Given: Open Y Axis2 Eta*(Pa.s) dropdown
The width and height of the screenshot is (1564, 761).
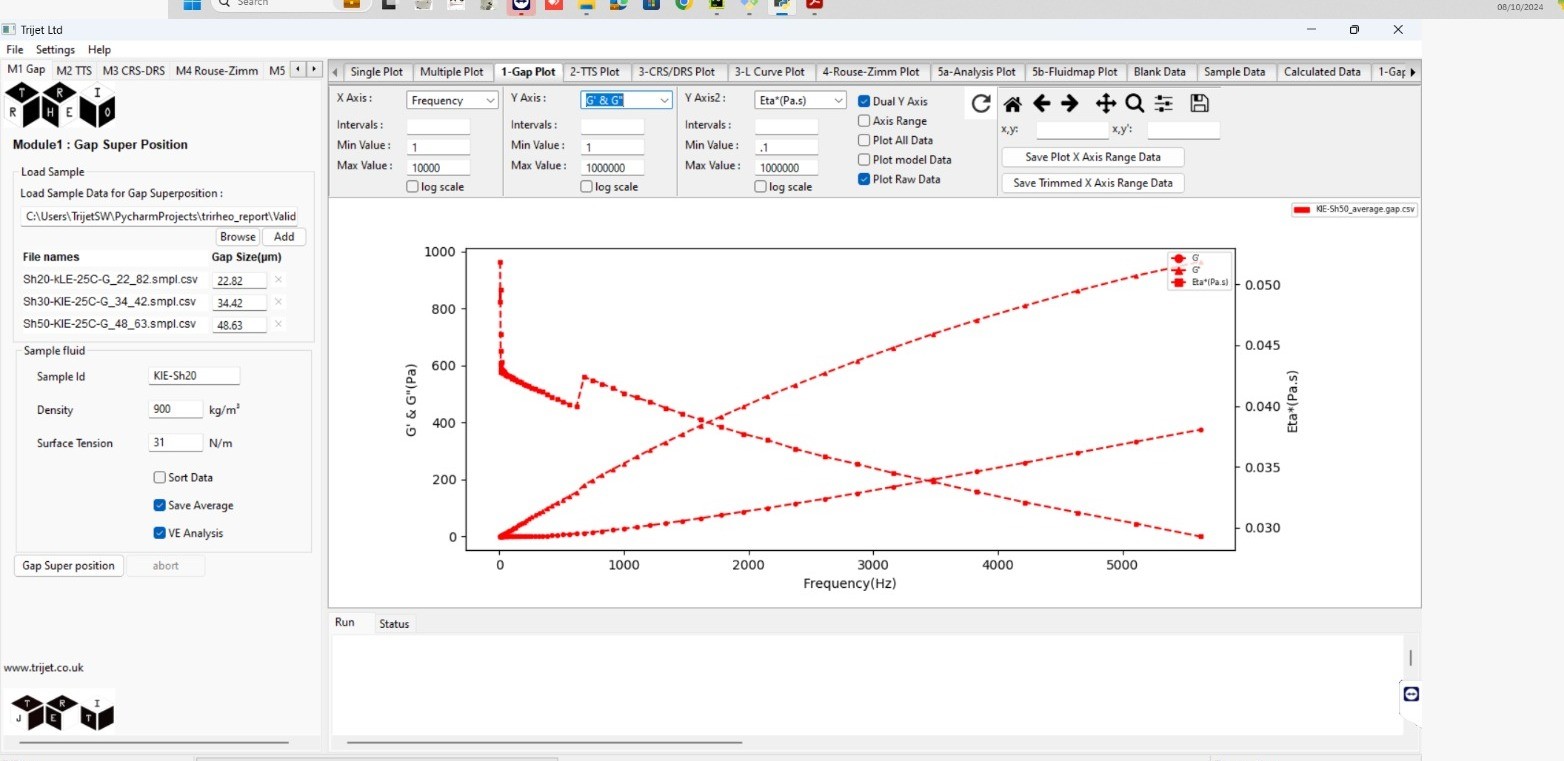Looking at the screenshot, I should tap(800, 100).
